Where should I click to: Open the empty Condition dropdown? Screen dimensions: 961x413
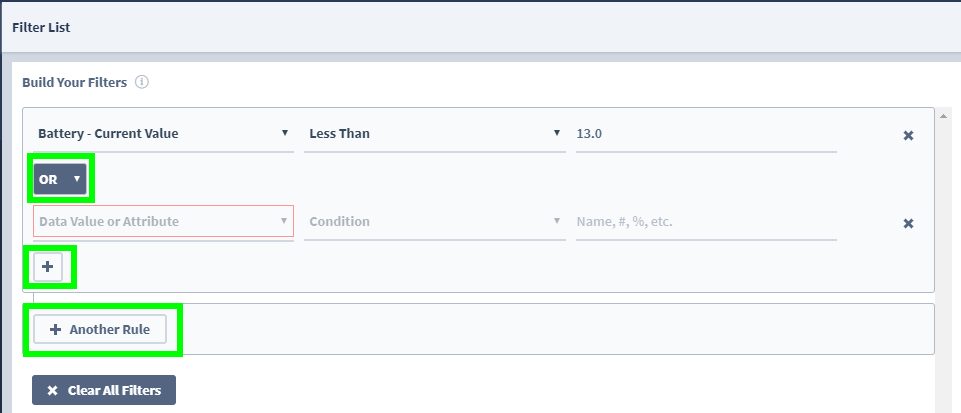[435, 222]
